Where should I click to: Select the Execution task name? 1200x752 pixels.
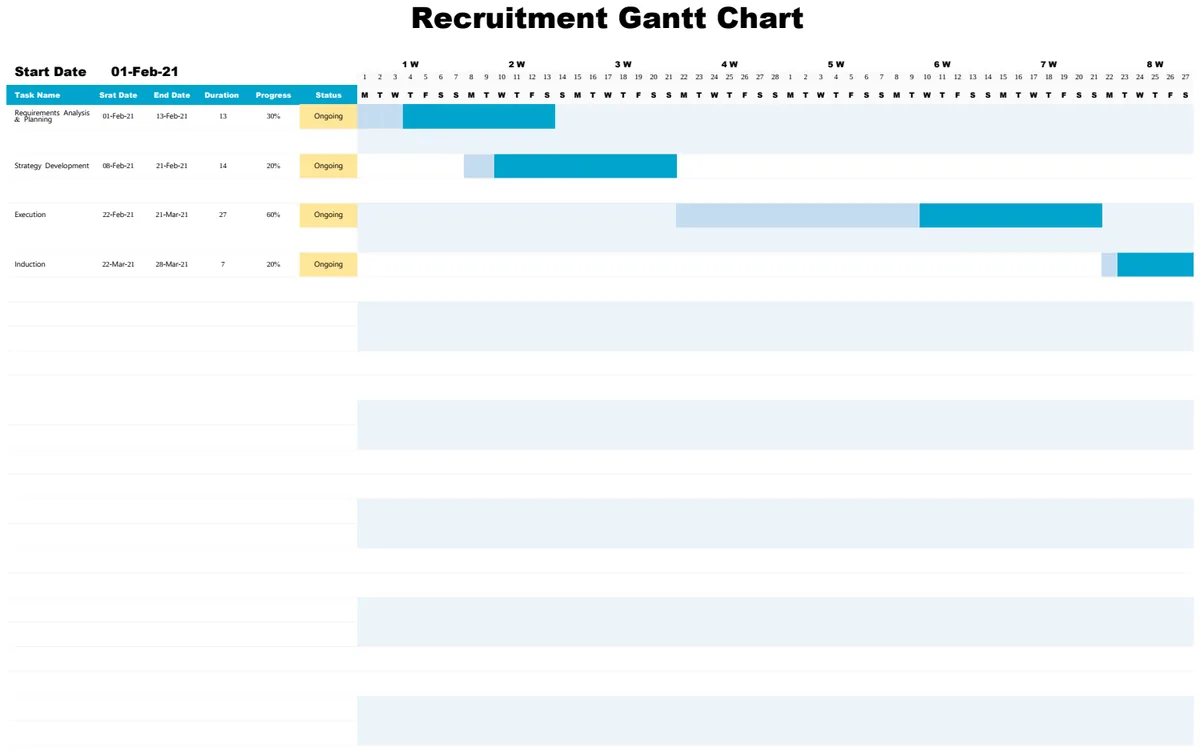tap(30, 215)
